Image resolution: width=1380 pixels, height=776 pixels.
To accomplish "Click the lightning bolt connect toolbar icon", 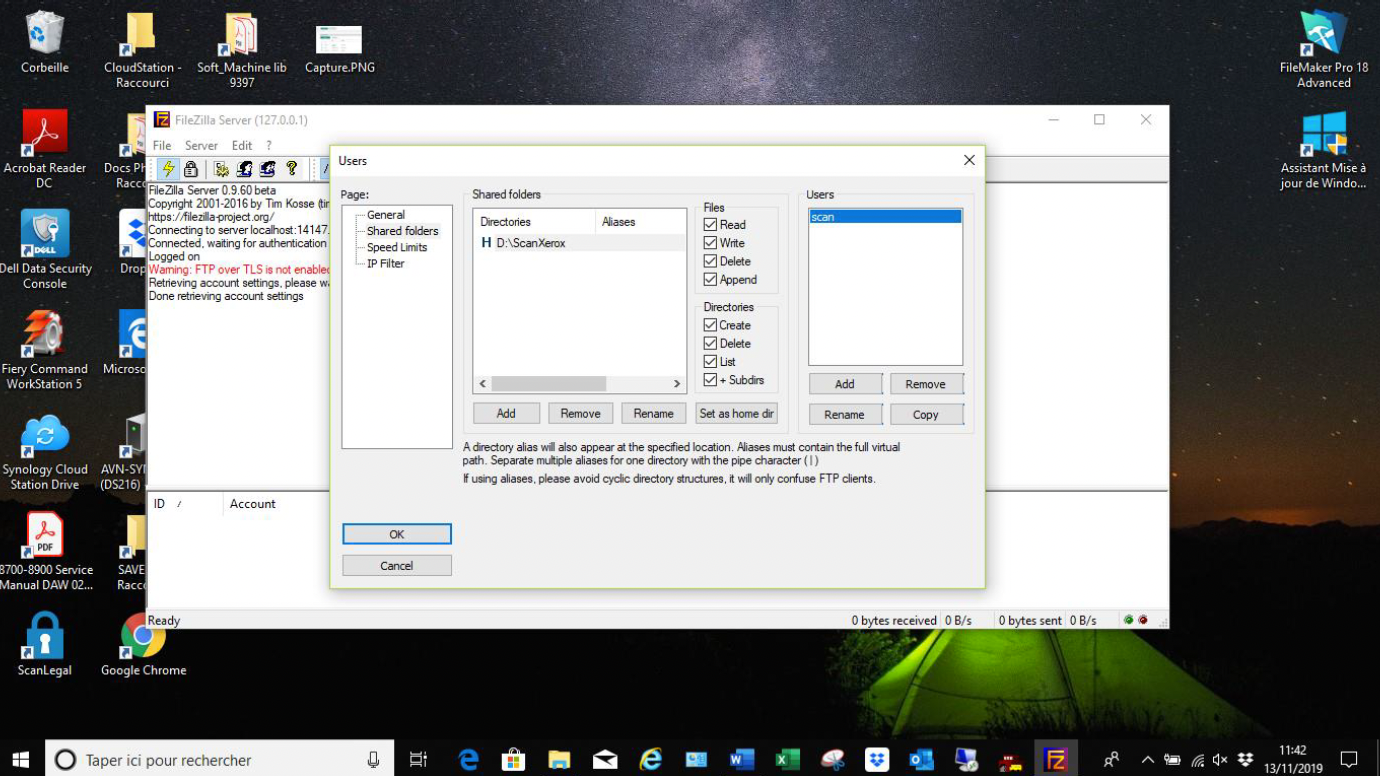I will (168, 169).
